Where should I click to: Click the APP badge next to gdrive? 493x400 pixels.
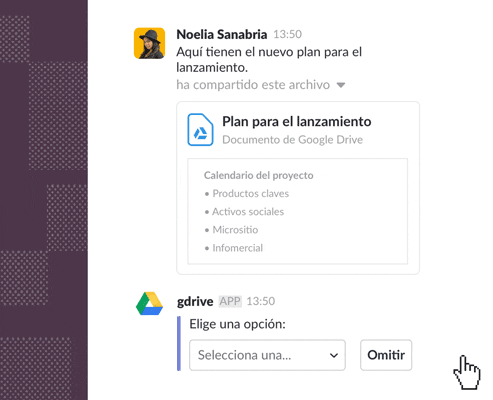tap(230, 301)
